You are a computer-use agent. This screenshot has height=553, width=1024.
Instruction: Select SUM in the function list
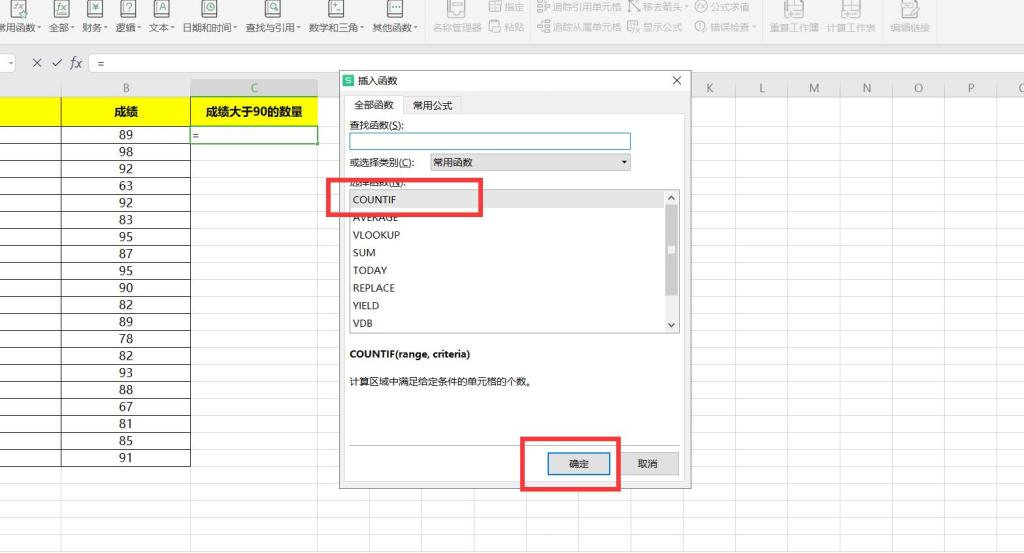[506, 252]
